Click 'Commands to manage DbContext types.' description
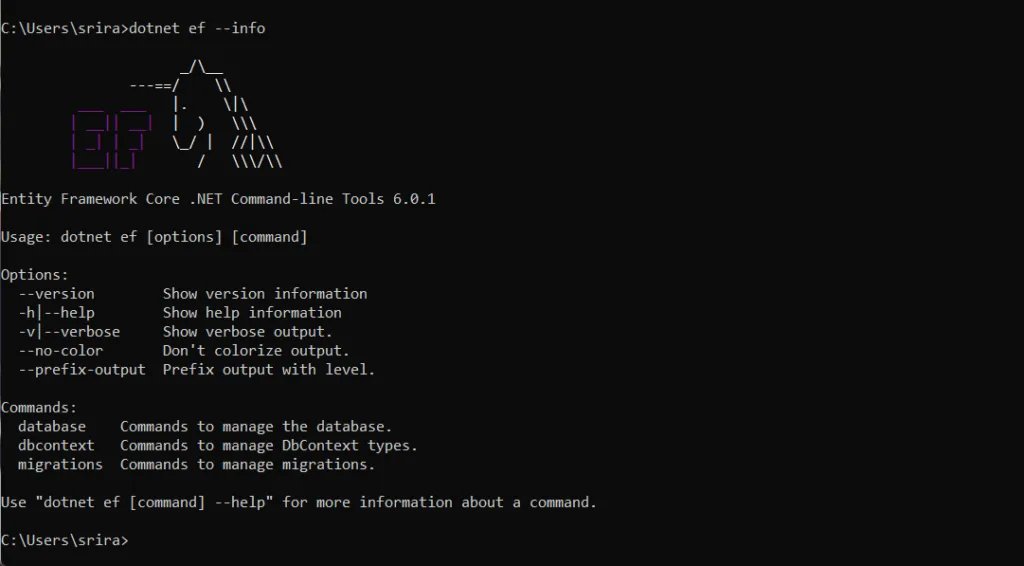This screenshot has width=1024, height=566. [268, 445]
